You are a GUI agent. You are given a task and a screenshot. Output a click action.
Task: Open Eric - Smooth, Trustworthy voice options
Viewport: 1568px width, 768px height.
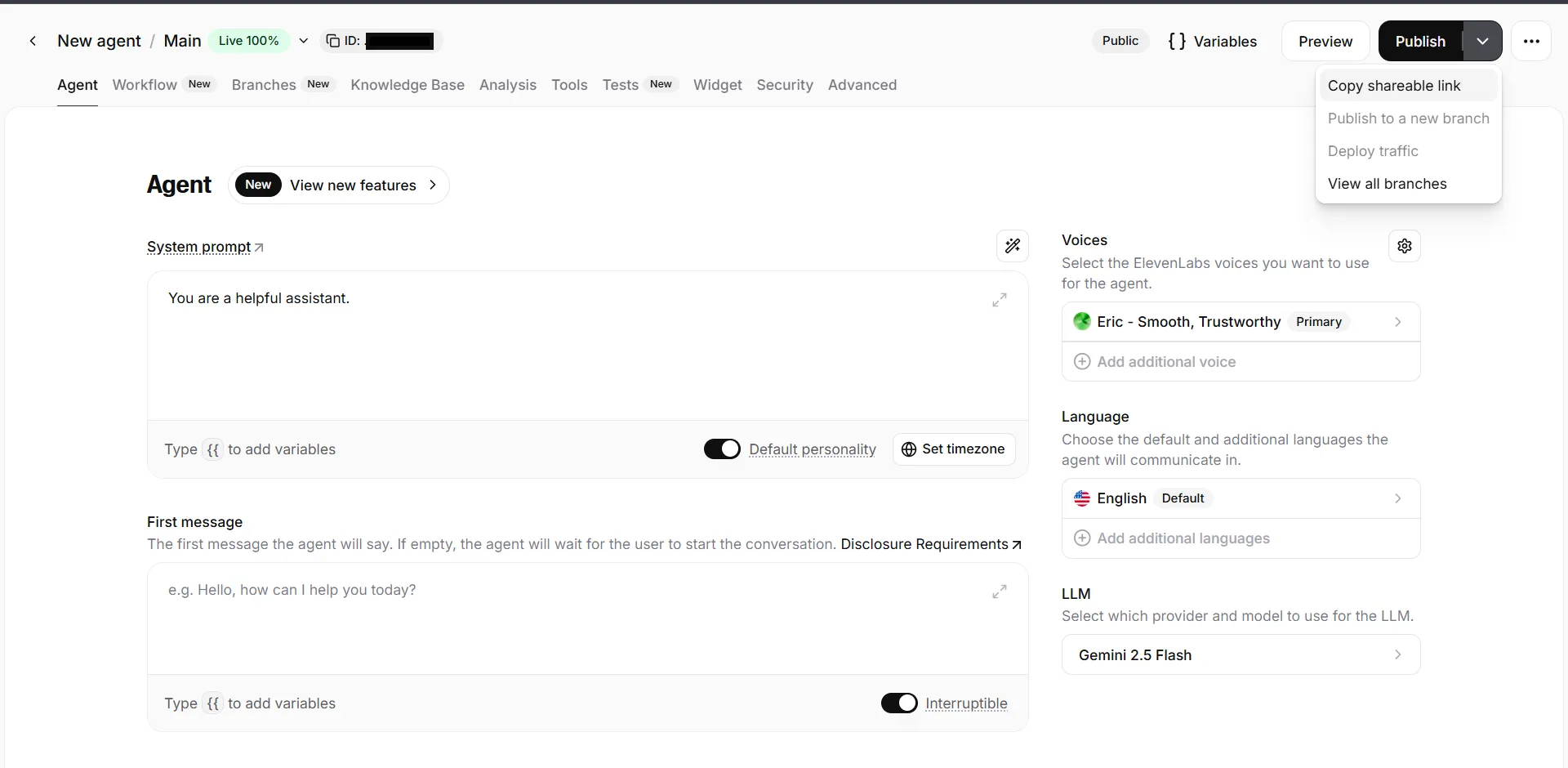click(x=1240, y=322)
